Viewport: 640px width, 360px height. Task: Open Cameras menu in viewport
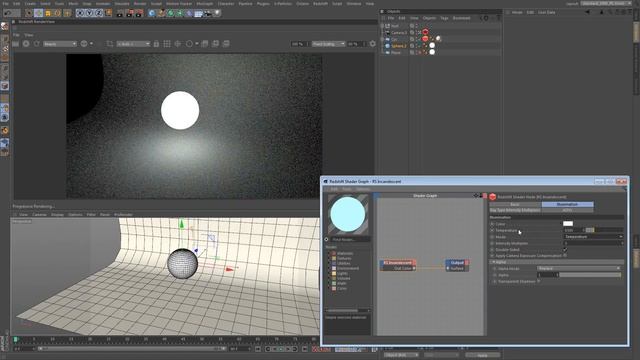click(39, 214)
